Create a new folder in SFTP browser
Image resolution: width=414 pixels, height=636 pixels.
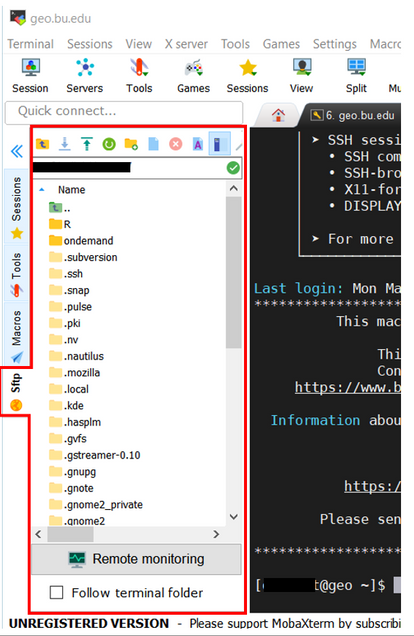(x=131, y=144)
